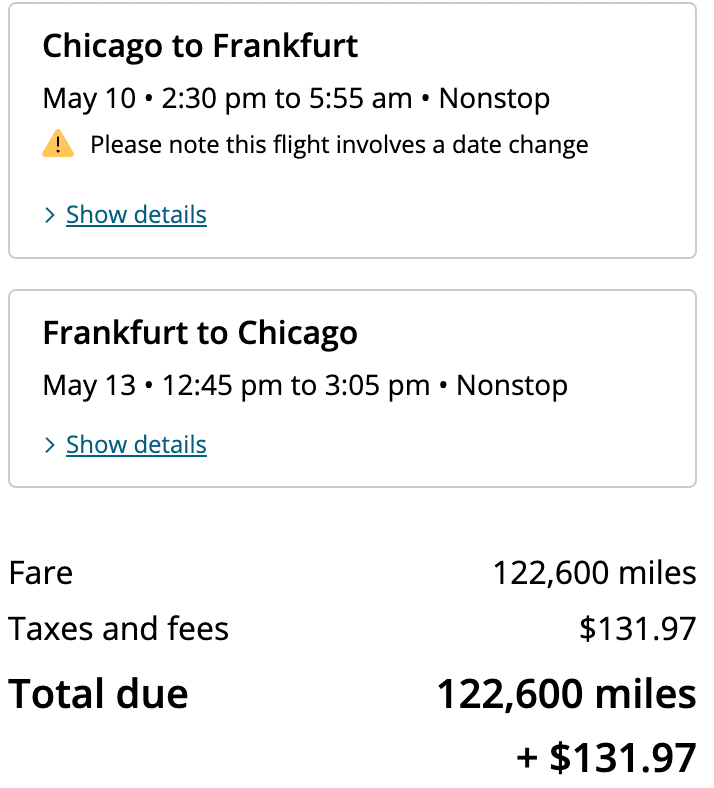Image resolution: width=714 pixels, height=788 pixels.
Task: Open Show details link for Chicago to Frankfurt
Action: [136, 215]
